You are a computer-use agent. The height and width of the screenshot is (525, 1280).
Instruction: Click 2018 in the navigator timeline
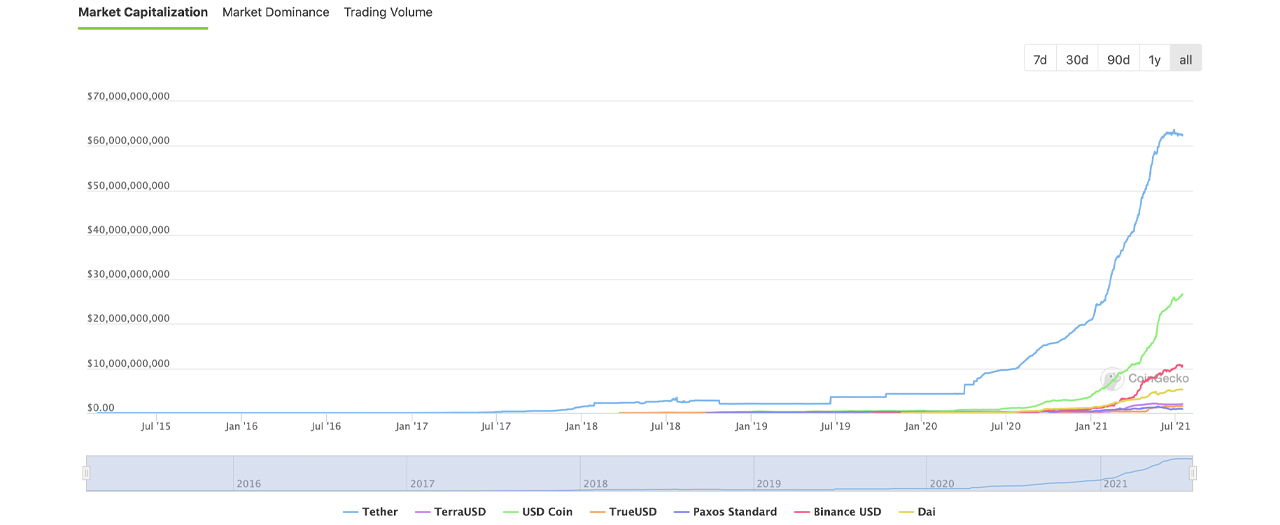pos(595,484)
